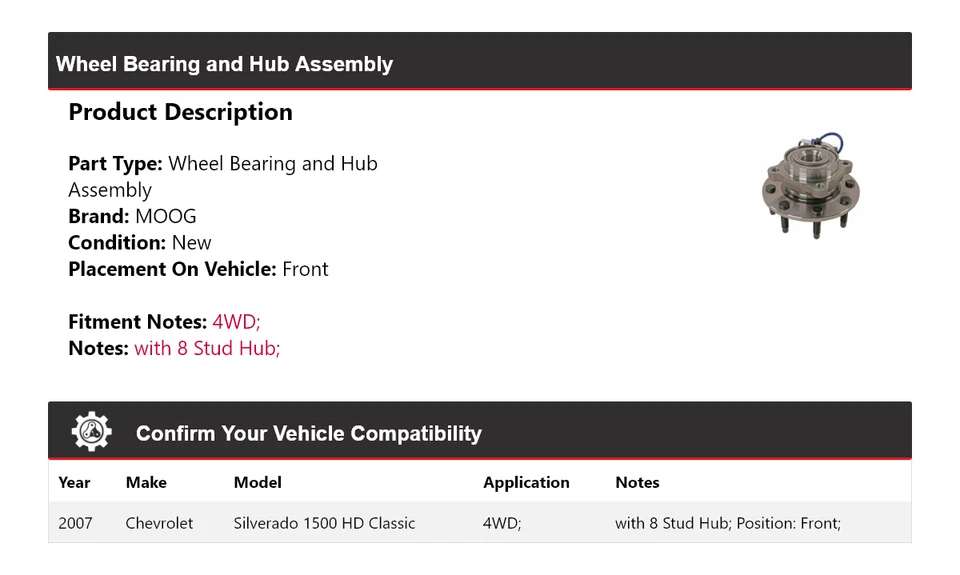Select the Silverado 1500 HD Classic cell
Image resolution: width=960 pixels, height=575 pixels.
click(x=324, y=523)
